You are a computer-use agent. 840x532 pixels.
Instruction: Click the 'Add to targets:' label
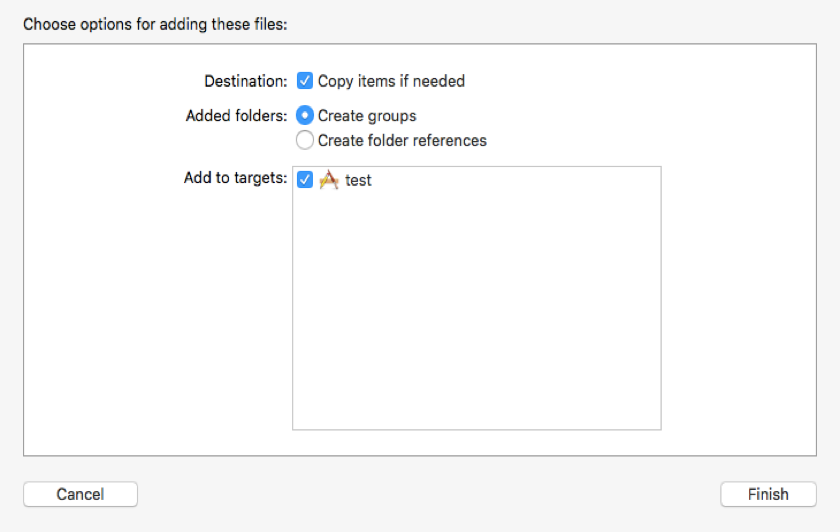point(235,178)
